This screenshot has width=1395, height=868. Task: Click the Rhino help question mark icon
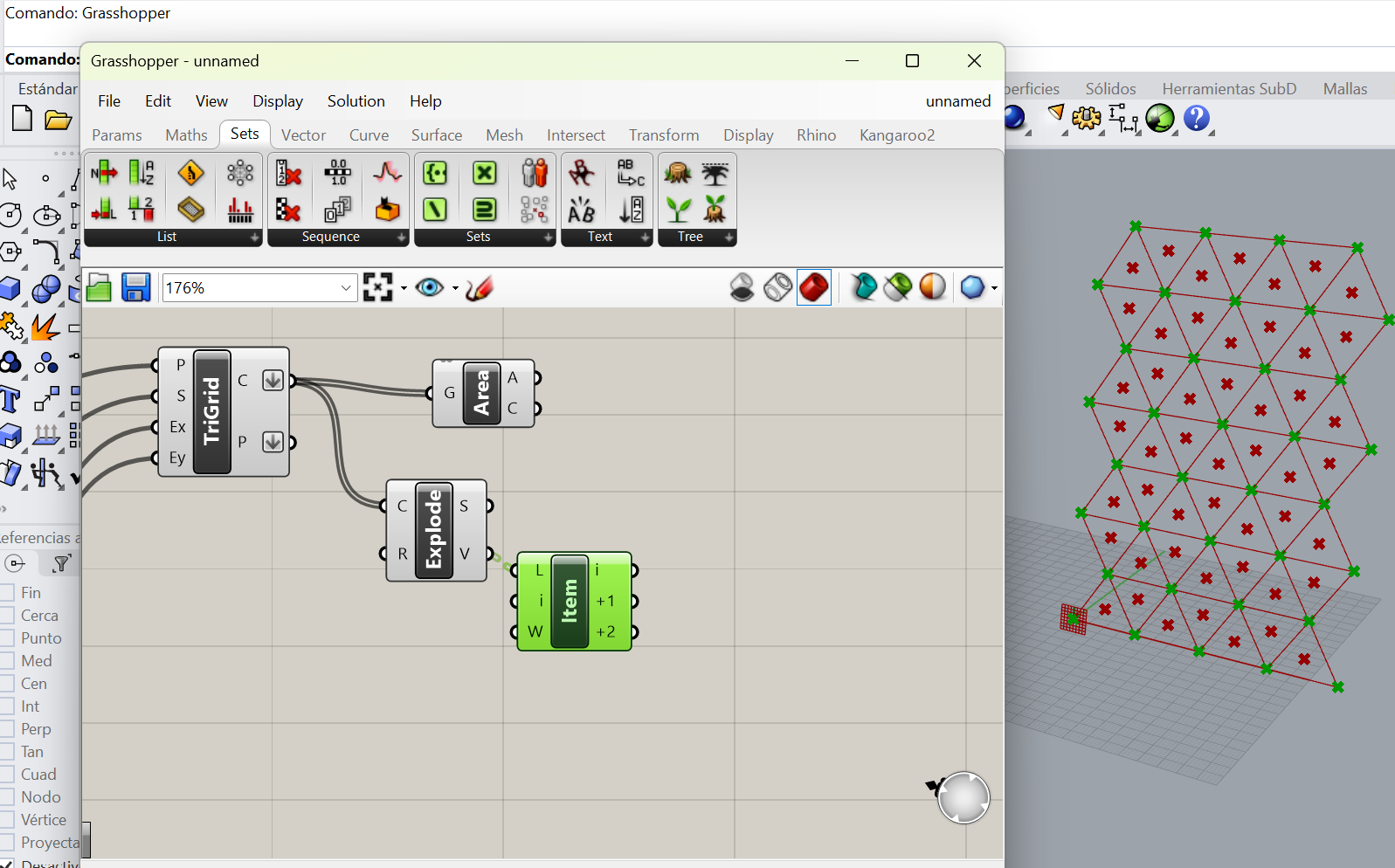point(1197,118)
